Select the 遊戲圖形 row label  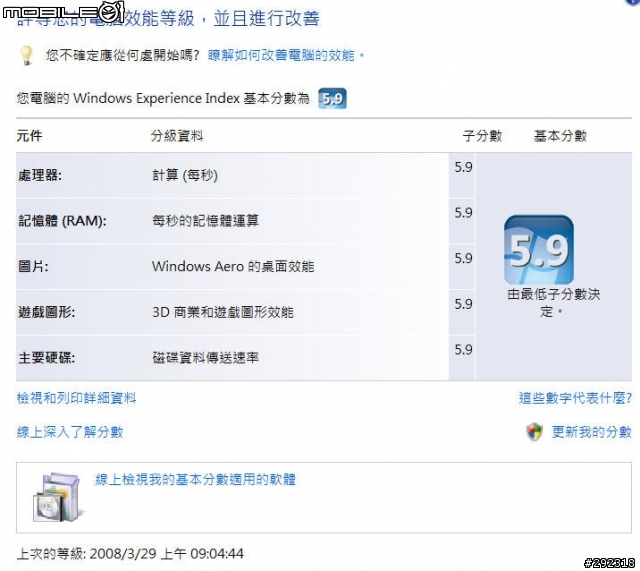click(x=47, y=312)
